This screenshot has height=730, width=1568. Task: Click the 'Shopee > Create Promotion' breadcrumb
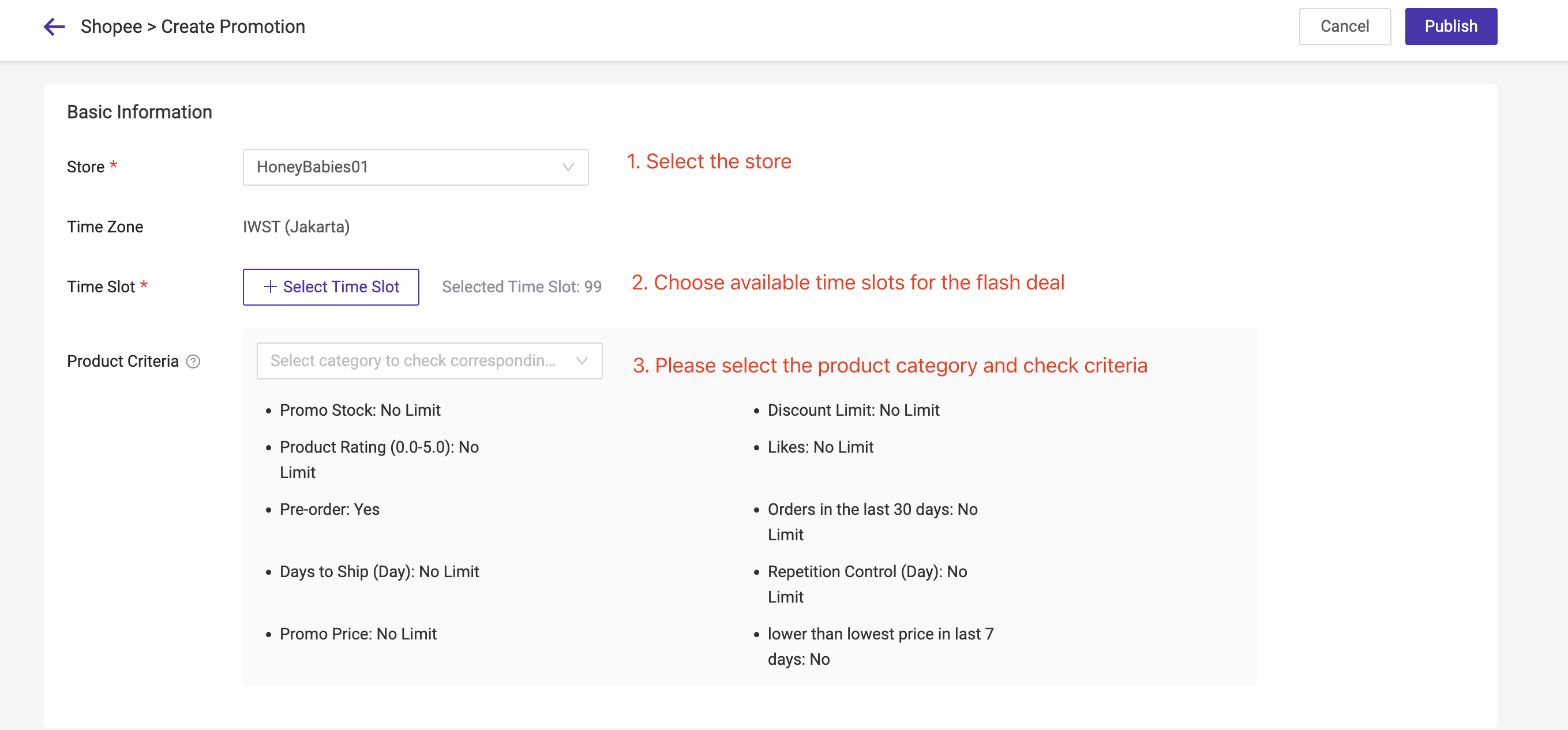pyautogui.click(x=192, y=27)
